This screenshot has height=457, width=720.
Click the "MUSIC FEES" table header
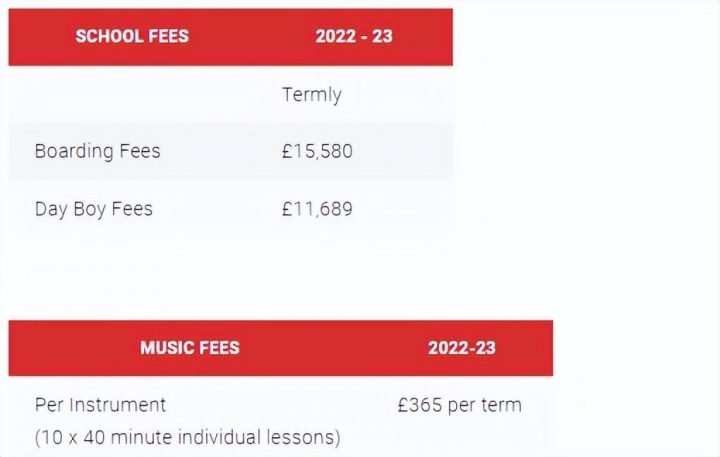pyautogui.click(x=190, y=348)
